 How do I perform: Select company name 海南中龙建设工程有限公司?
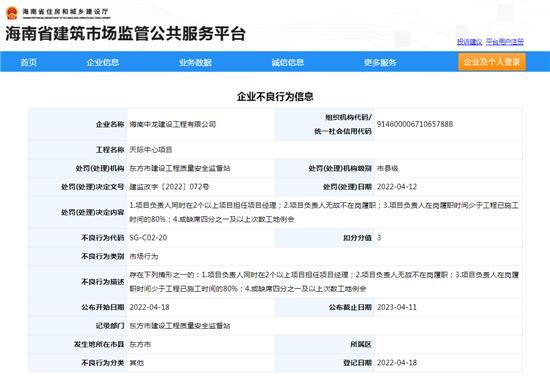click(173, 124)
